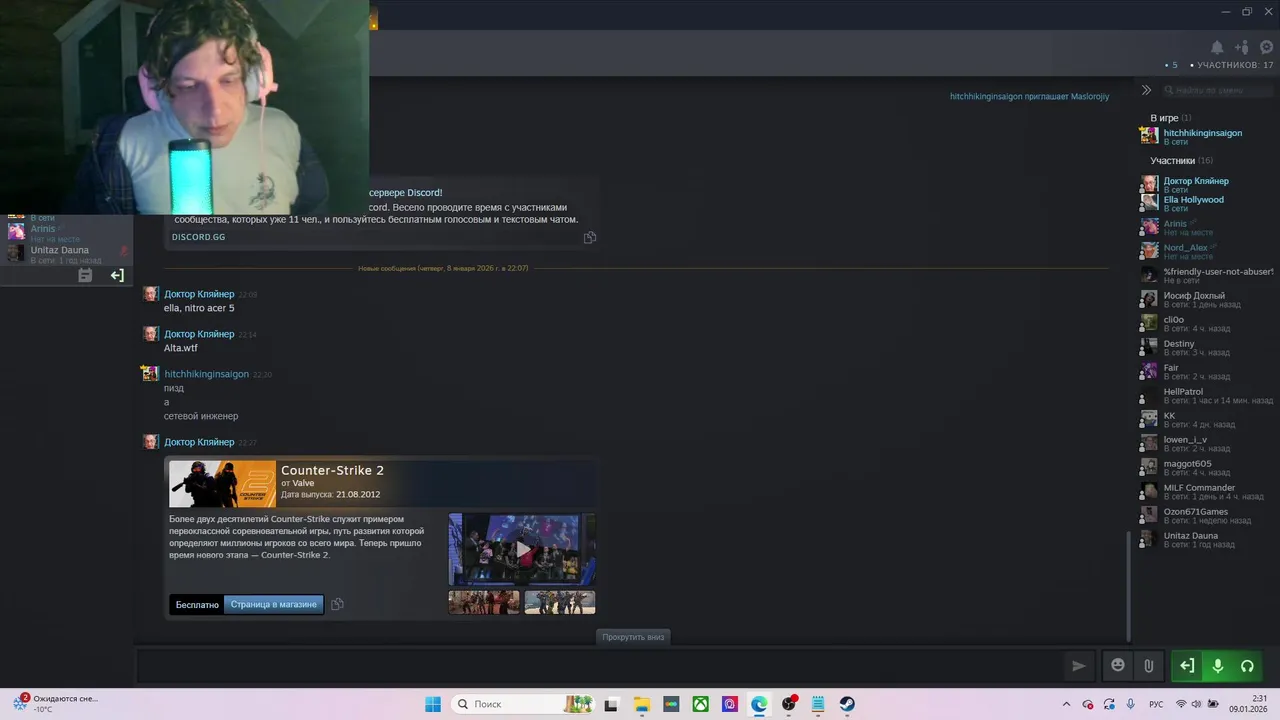1280x720 pixels.
Task: Open Доктор Кляйнер name on 22:27 message
Action: coord(199,442)
